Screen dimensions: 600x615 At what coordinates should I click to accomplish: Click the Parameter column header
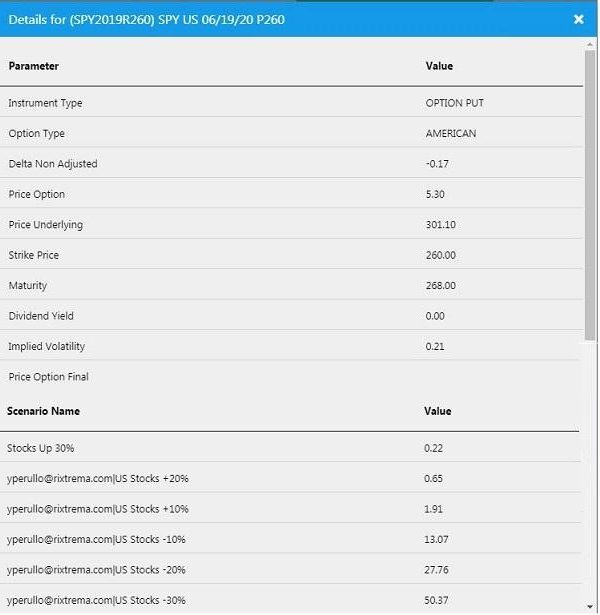[x=34, y=66]
